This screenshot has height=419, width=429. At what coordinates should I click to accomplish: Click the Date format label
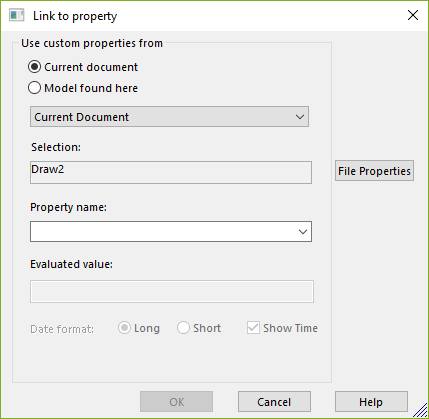point(62,329)
